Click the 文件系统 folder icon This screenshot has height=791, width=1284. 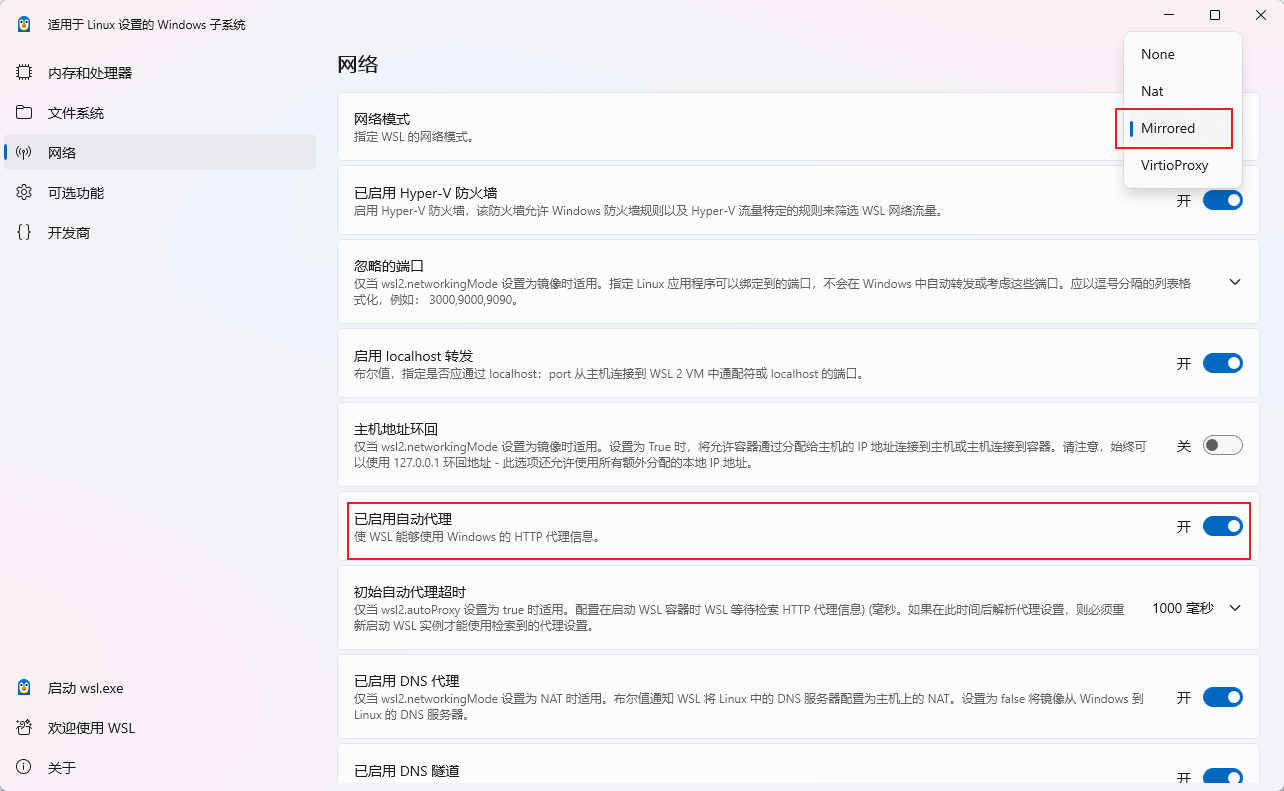[x=24, y=113]
